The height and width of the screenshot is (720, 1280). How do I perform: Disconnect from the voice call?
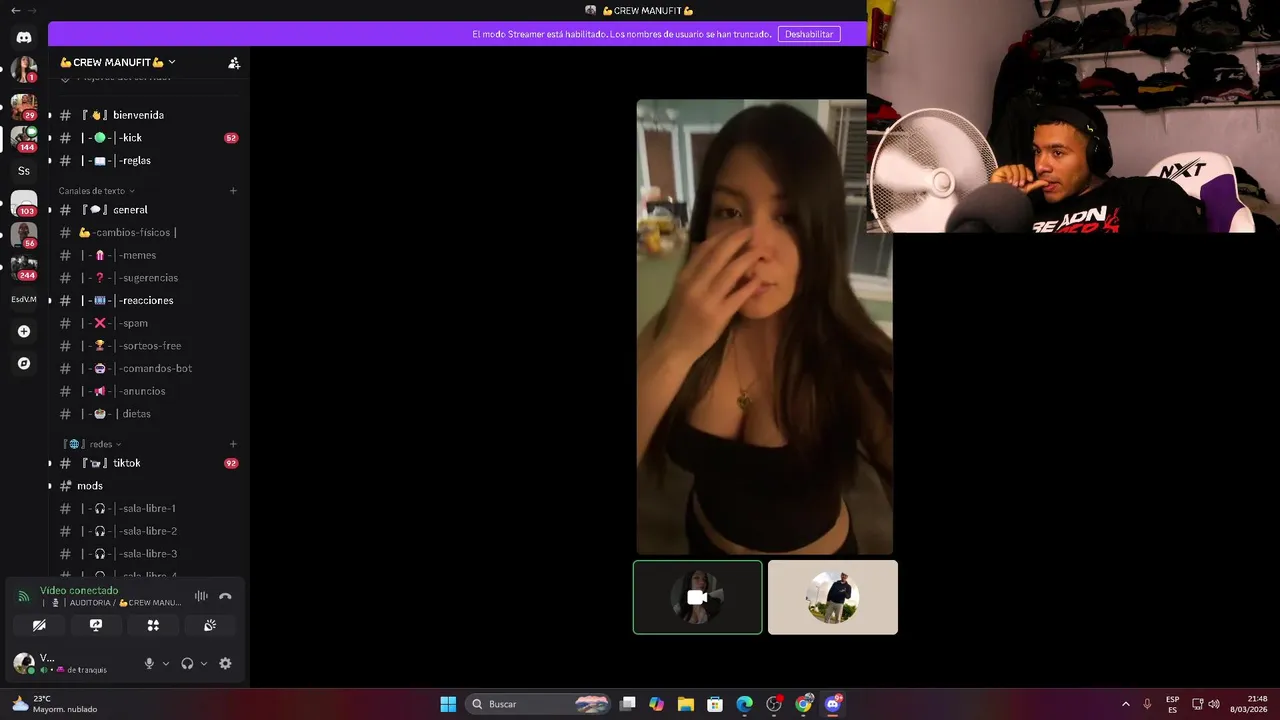click(225, 596)
